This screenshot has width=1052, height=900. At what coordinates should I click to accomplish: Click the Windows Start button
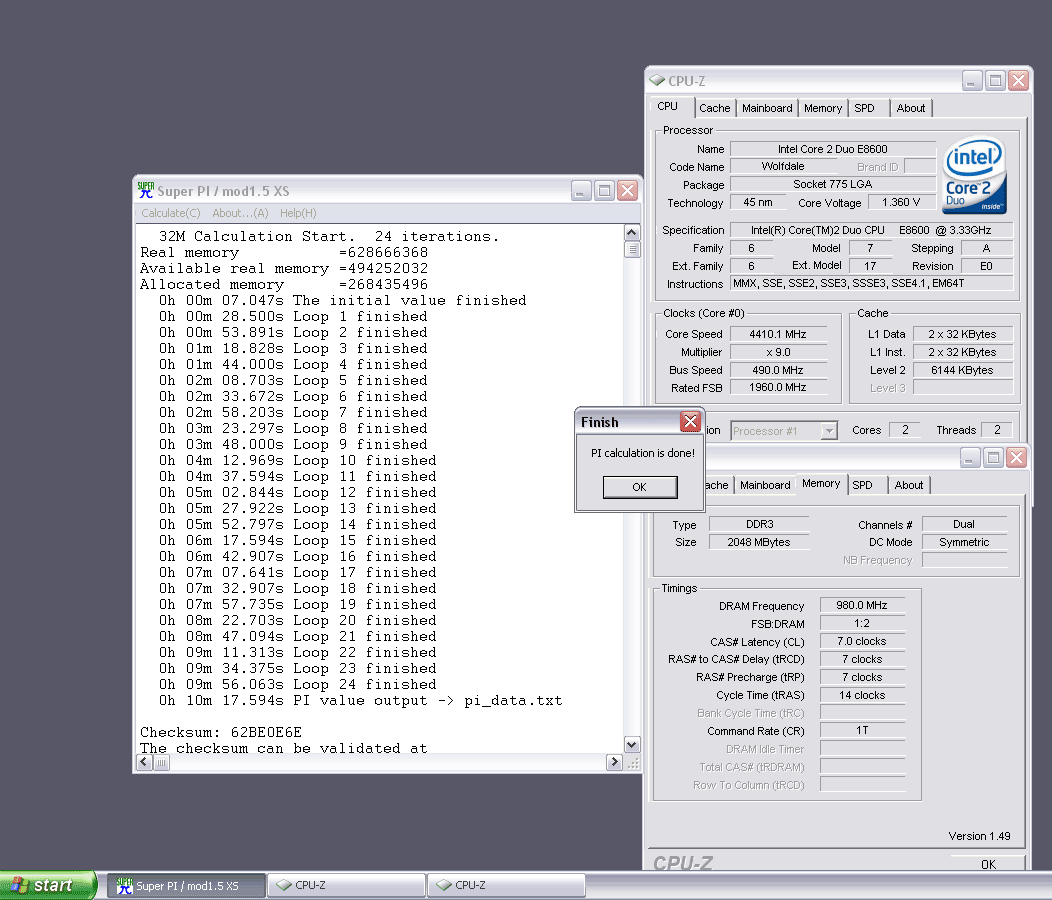click(x=48, y=885)
